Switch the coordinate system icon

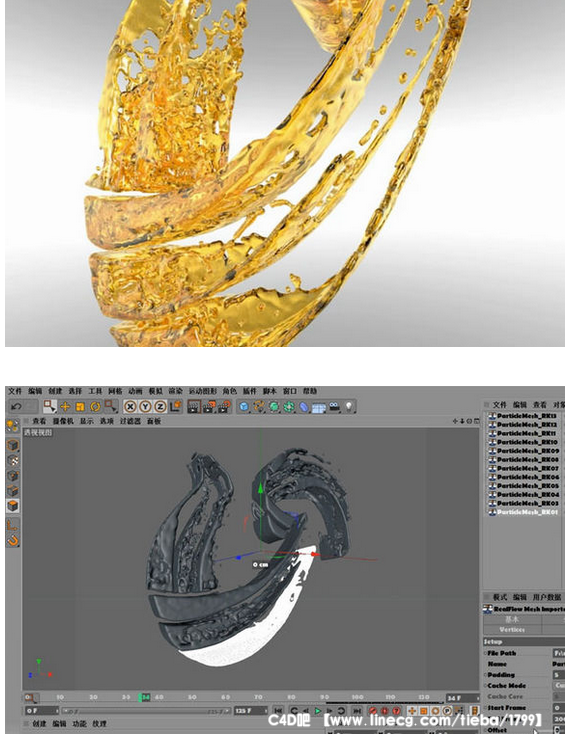[x=175, y=407]
